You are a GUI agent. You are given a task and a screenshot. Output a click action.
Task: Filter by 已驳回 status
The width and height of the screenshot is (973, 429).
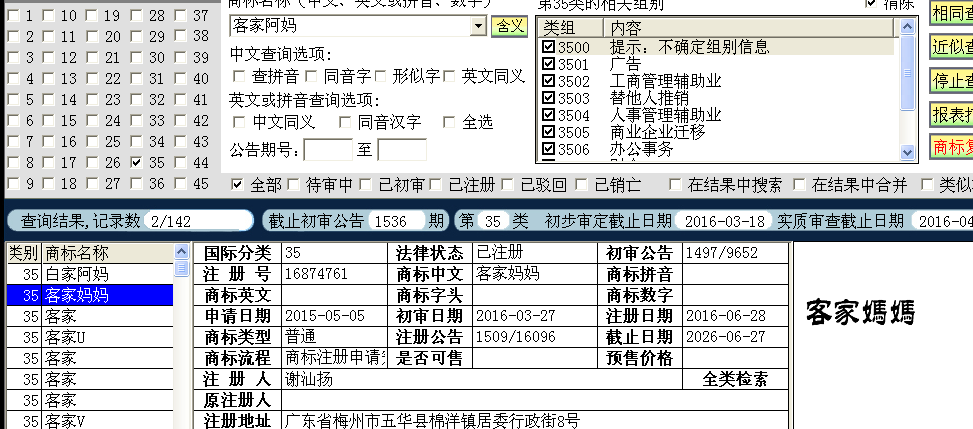coord(507,184)
